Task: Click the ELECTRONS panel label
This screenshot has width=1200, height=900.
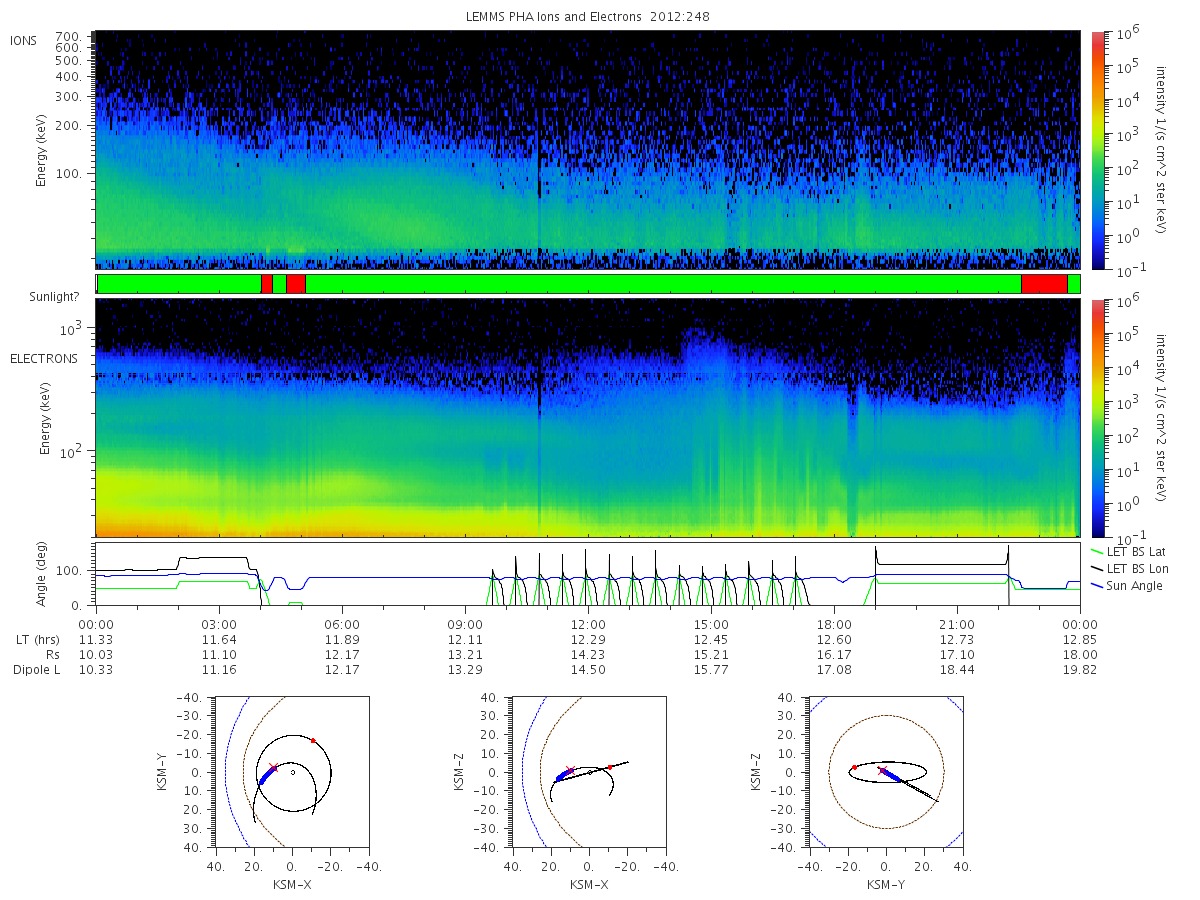Action: (43, 358)
